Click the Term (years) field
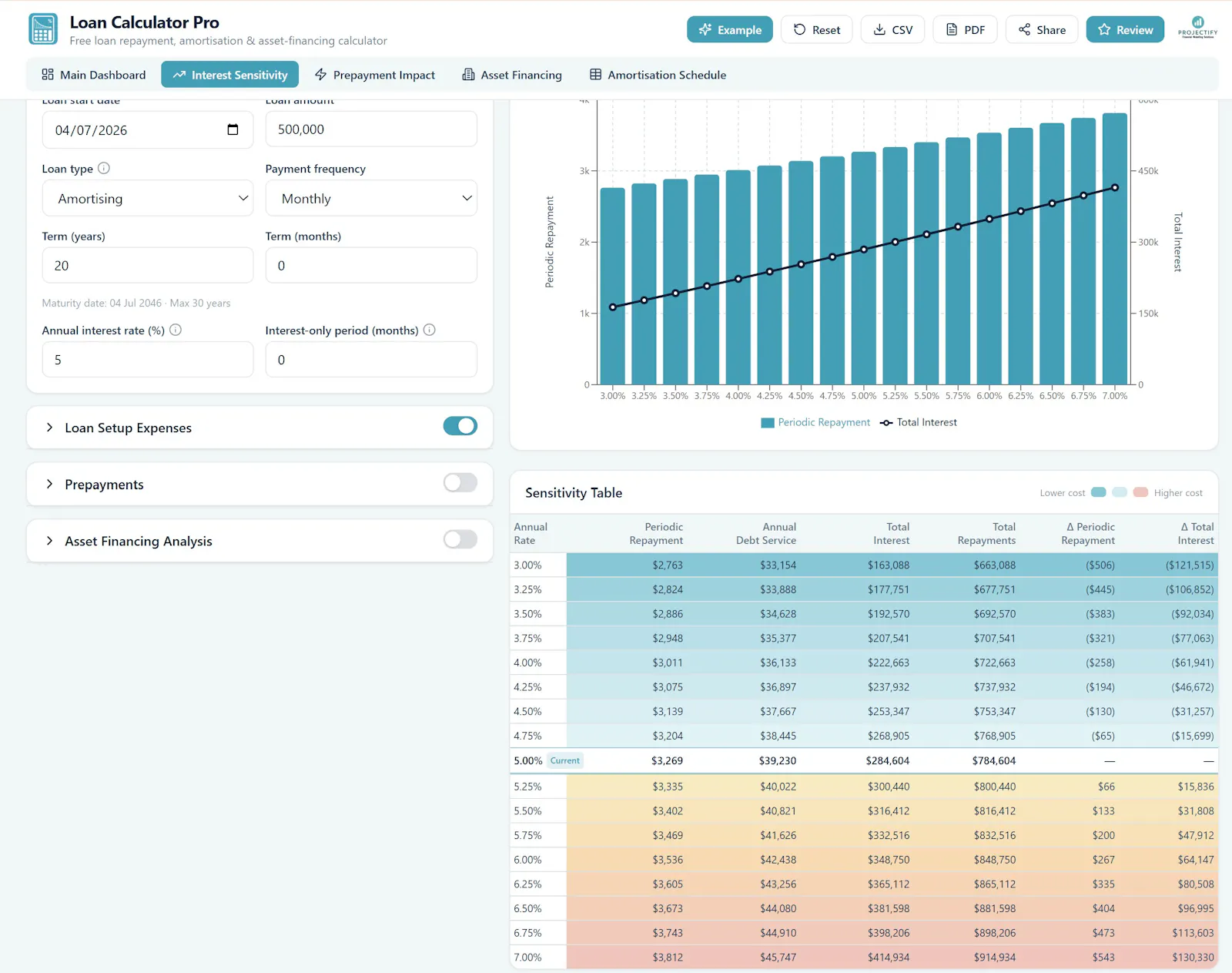Screen dimensions: 1232x973 [x=148, y=265]
